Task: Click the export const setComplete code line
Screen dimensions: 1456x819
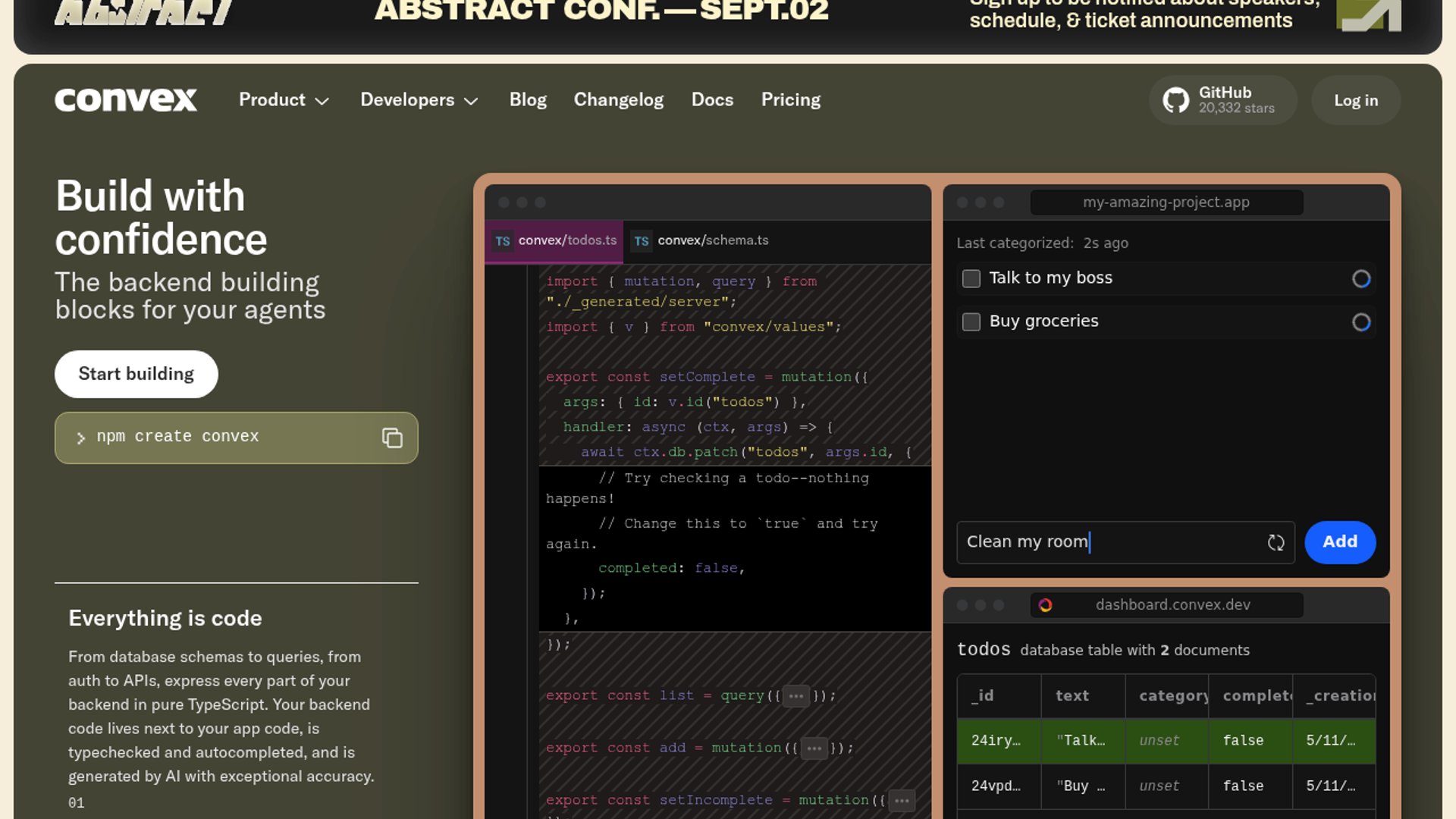Action: (707, 377)
